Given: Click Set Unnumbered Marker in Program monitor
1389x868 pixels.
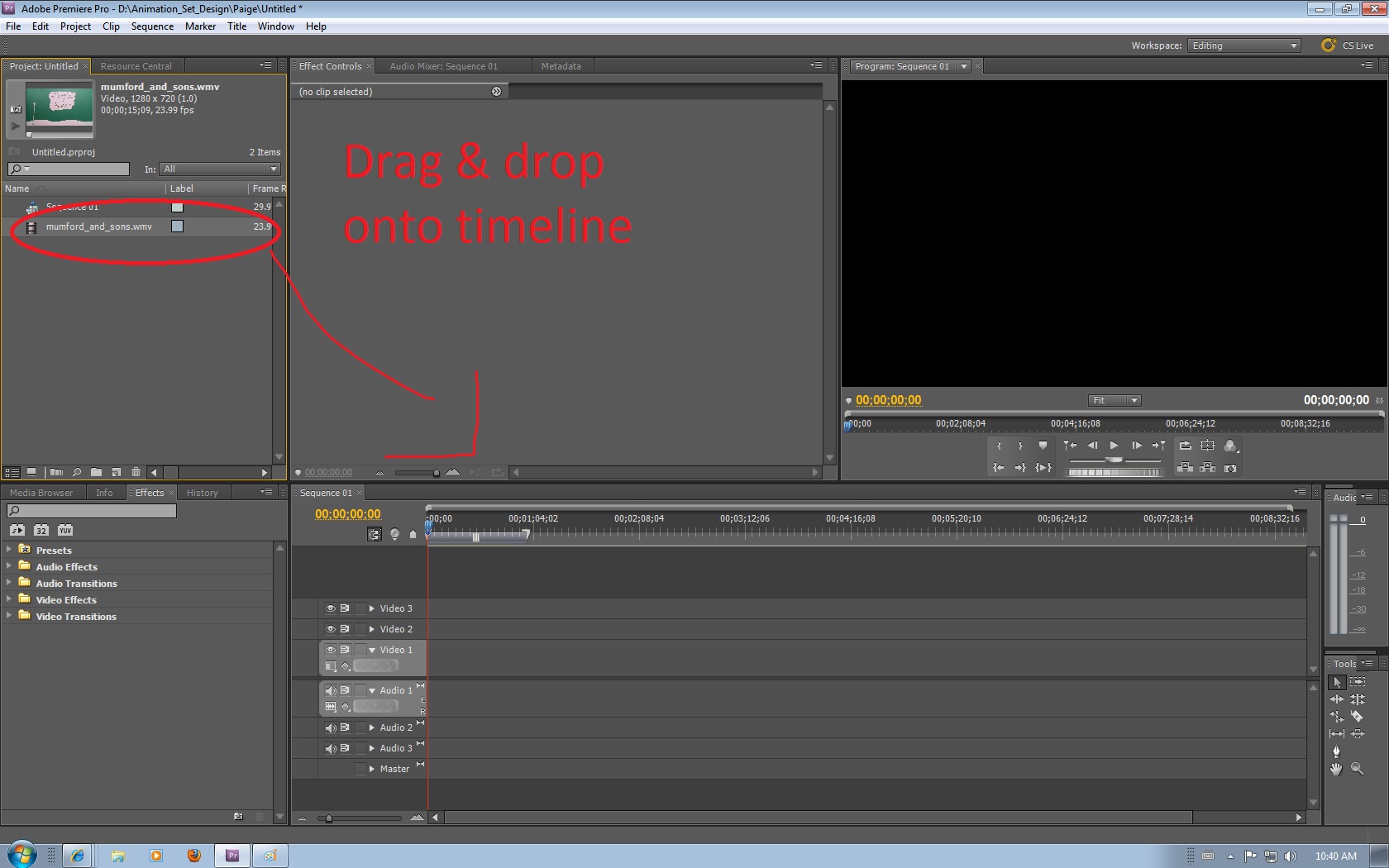Looking at the screenshot, I should click(x=1043, y=446).
